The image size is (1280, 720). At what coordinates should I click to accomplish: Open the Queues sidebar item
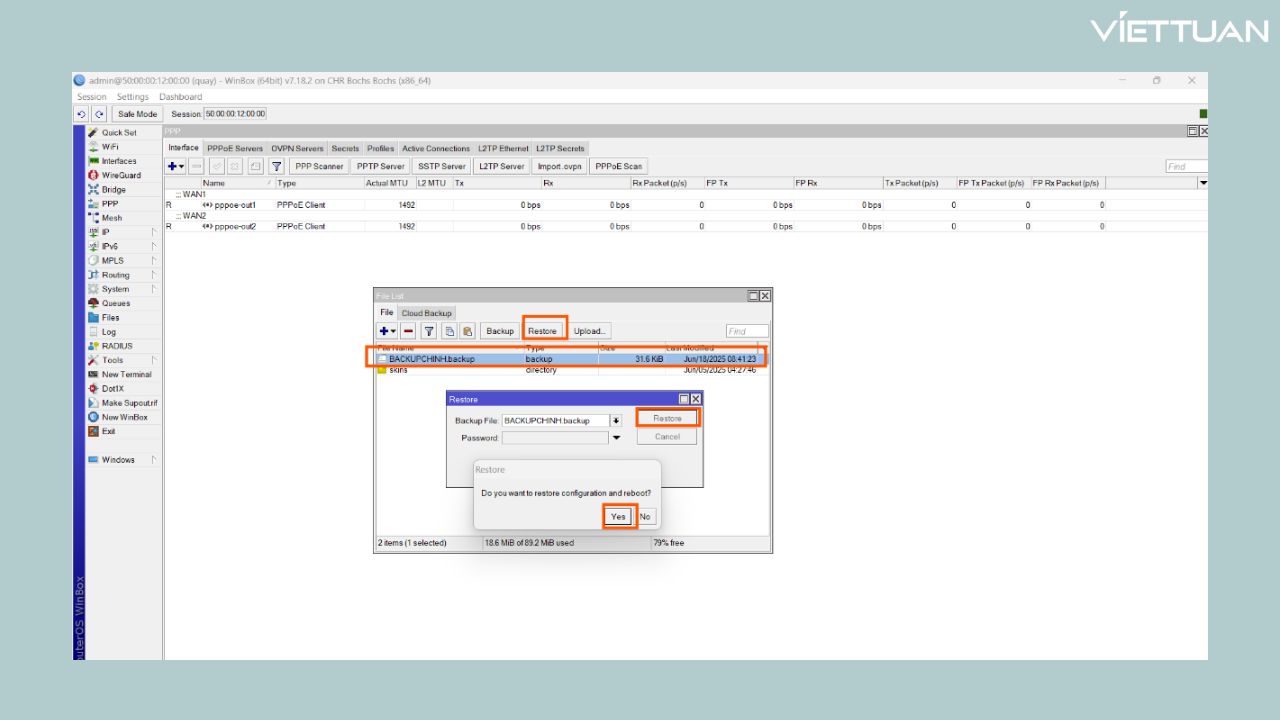click(115, 303)
